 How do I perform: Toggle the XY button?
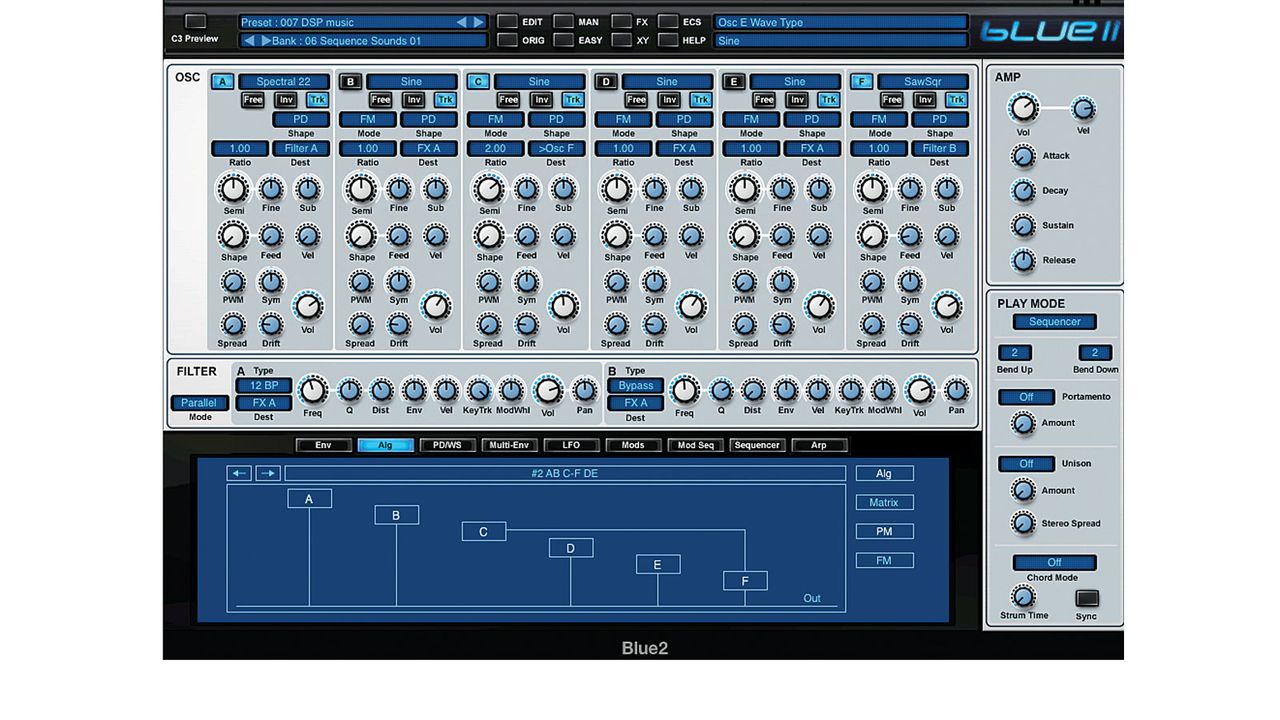click(x=621, y=40)
